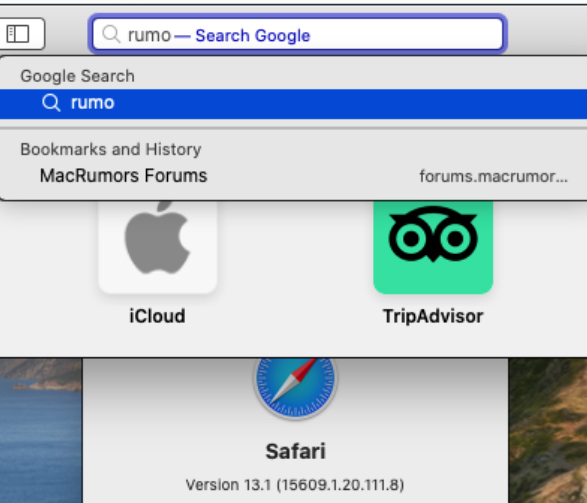This screenshot has height=503, width=587.
Task: Open MacRumors Forums history result
Action: (294, 176)
